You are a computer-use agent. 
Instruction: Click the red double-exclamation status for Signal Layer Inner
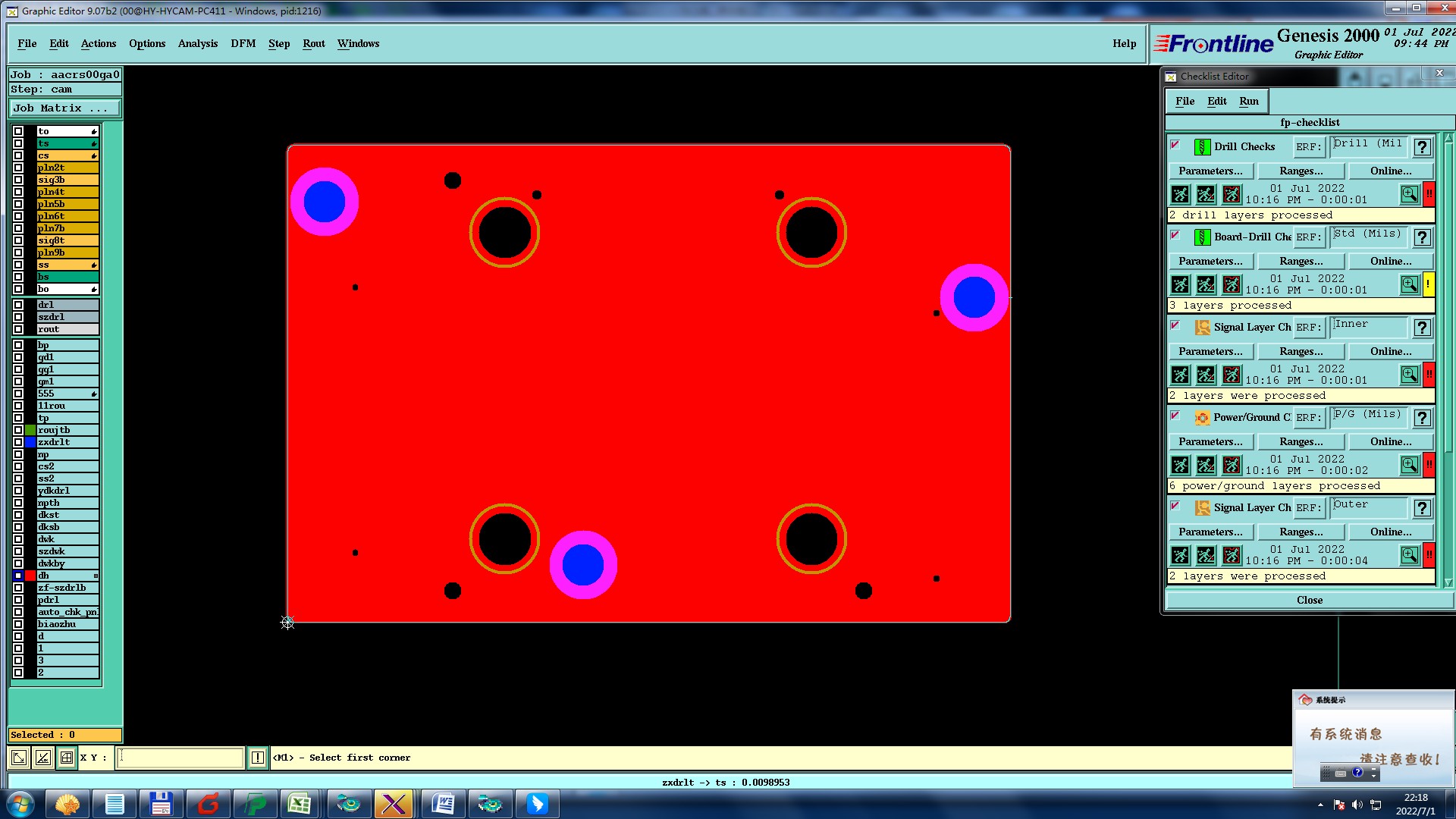point(1429,375)
